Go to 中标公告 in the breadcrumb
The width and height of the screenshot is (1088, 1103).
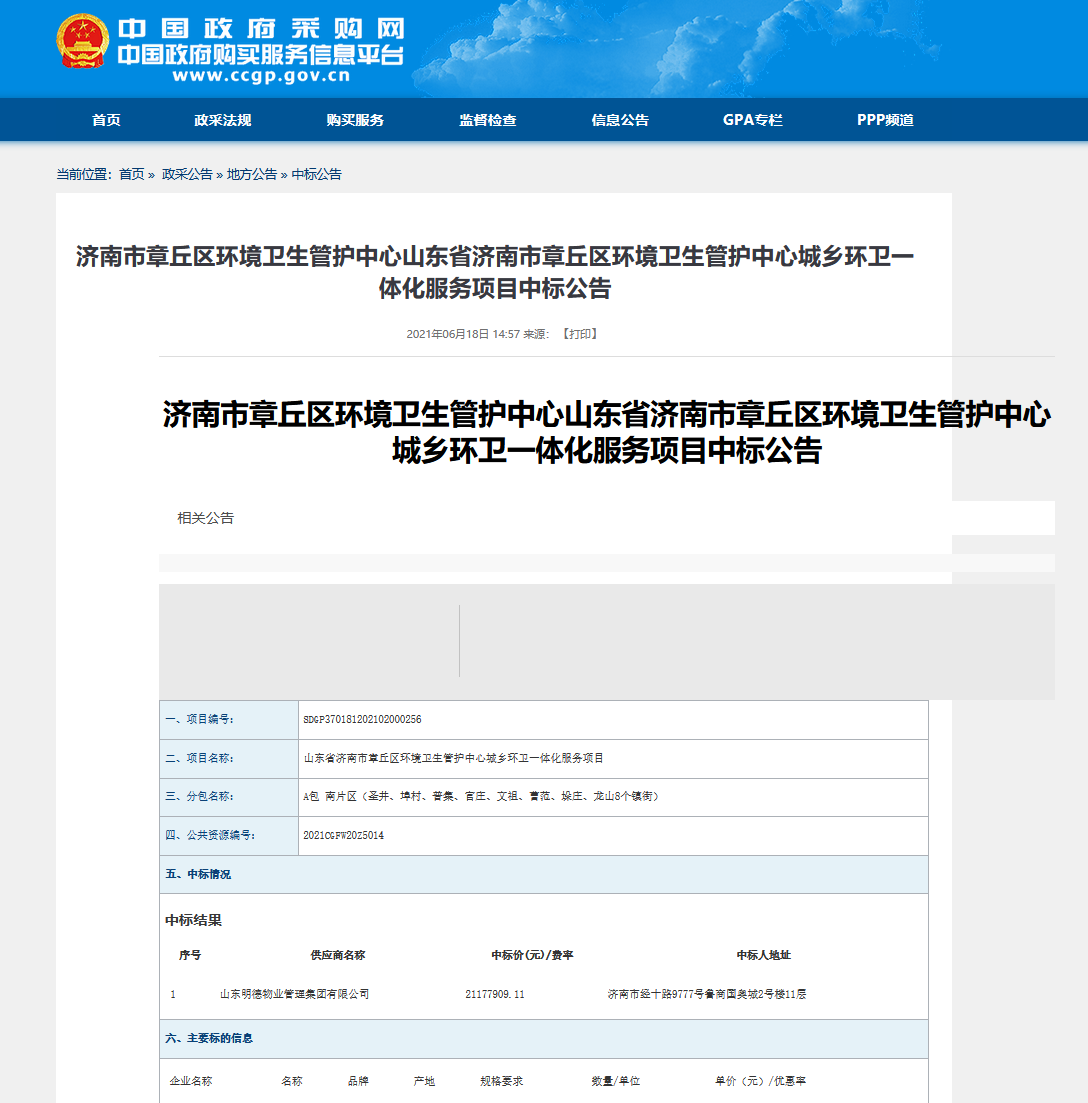(x=316, y=174)
